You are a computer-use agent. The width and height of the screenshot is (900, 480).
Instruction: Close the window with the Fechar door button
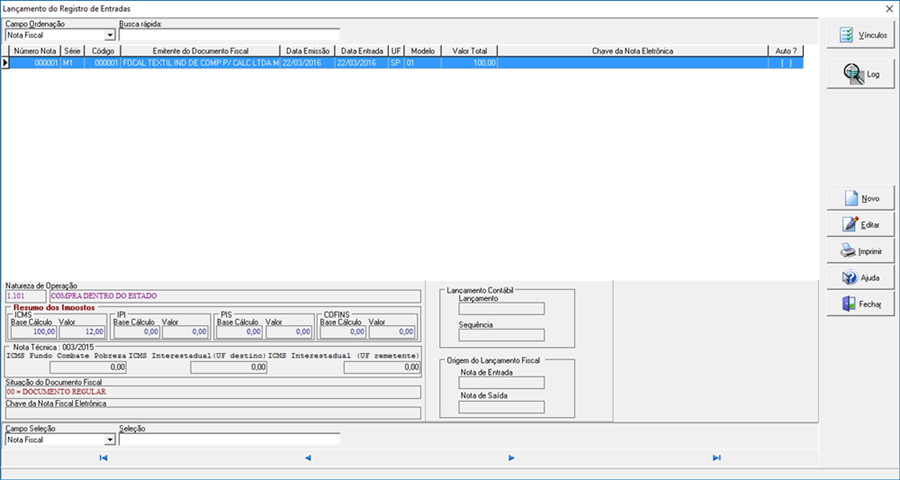(x=860, y=304)
